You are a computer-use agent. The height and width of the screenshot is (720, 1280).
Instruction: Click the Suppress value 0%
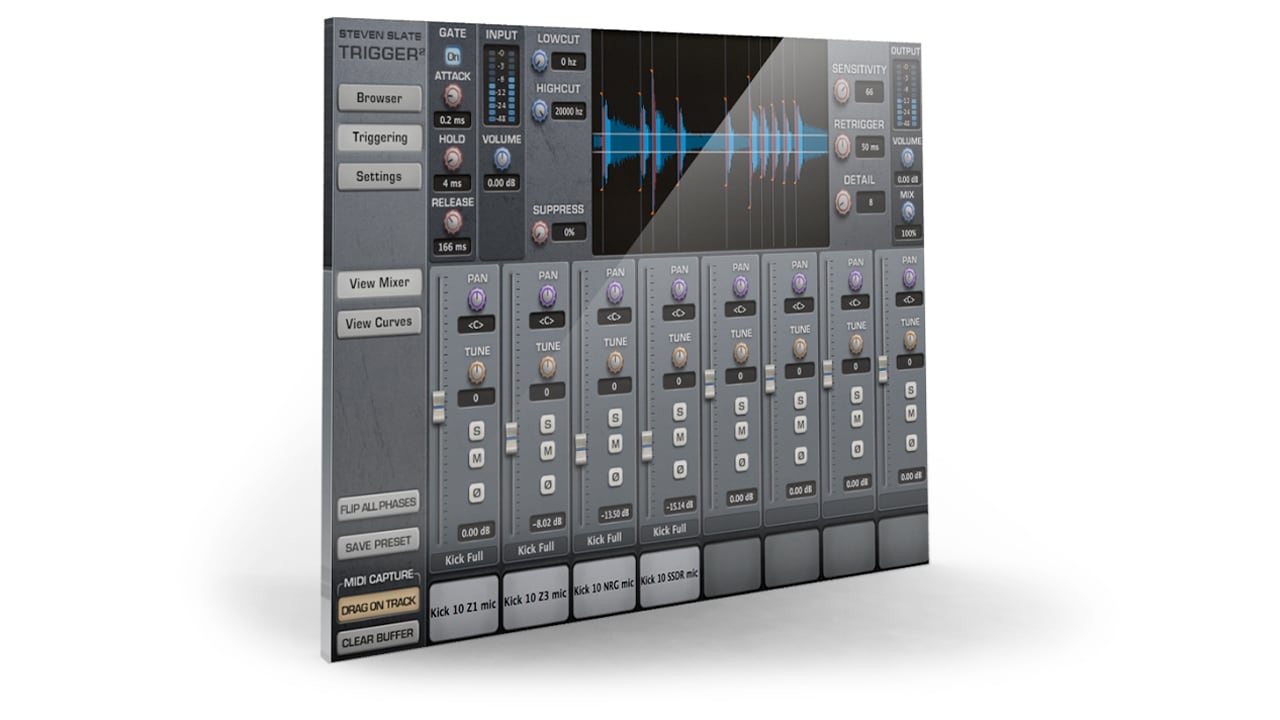point(569,232)
